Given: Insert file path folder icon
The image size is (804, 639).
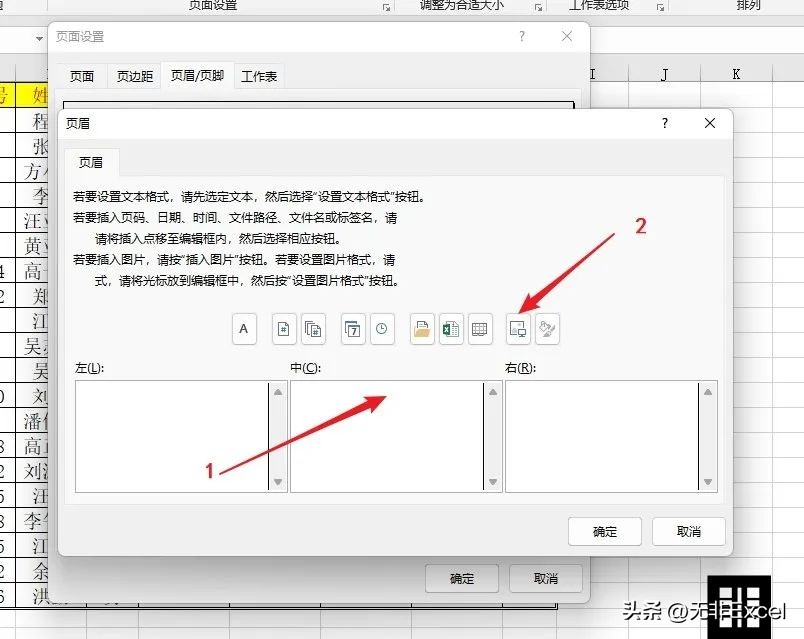Looking at the screenshot, I should coord(422,329).
